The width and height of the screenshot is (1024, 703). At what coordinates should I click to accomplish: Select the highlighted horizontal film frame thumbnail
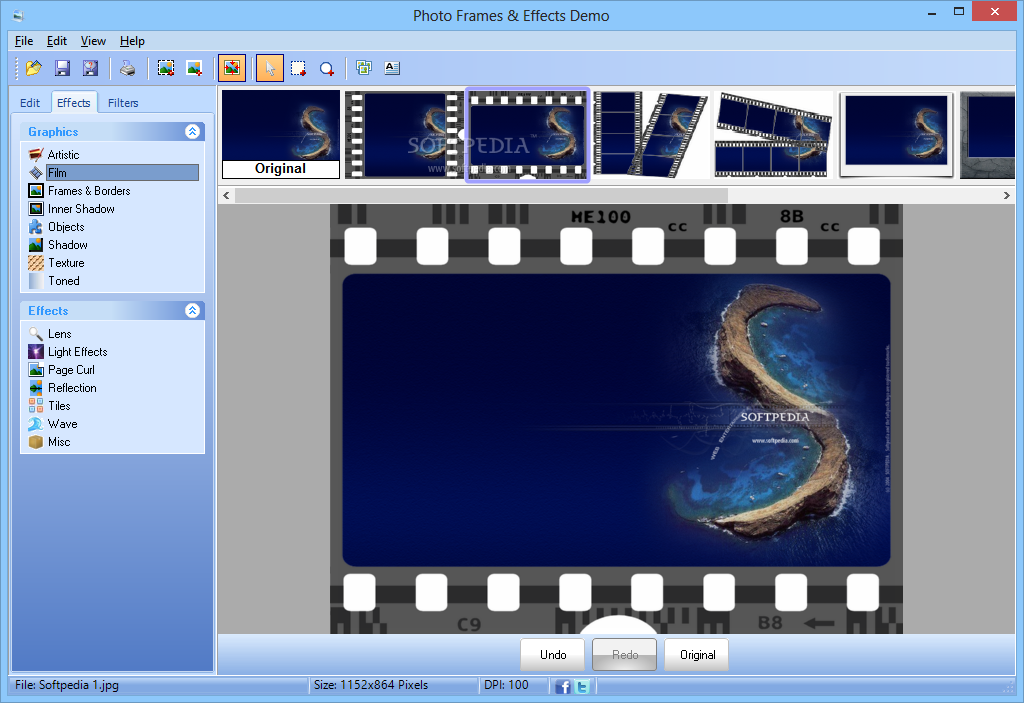pyautogui.click(x=527, y=135)
